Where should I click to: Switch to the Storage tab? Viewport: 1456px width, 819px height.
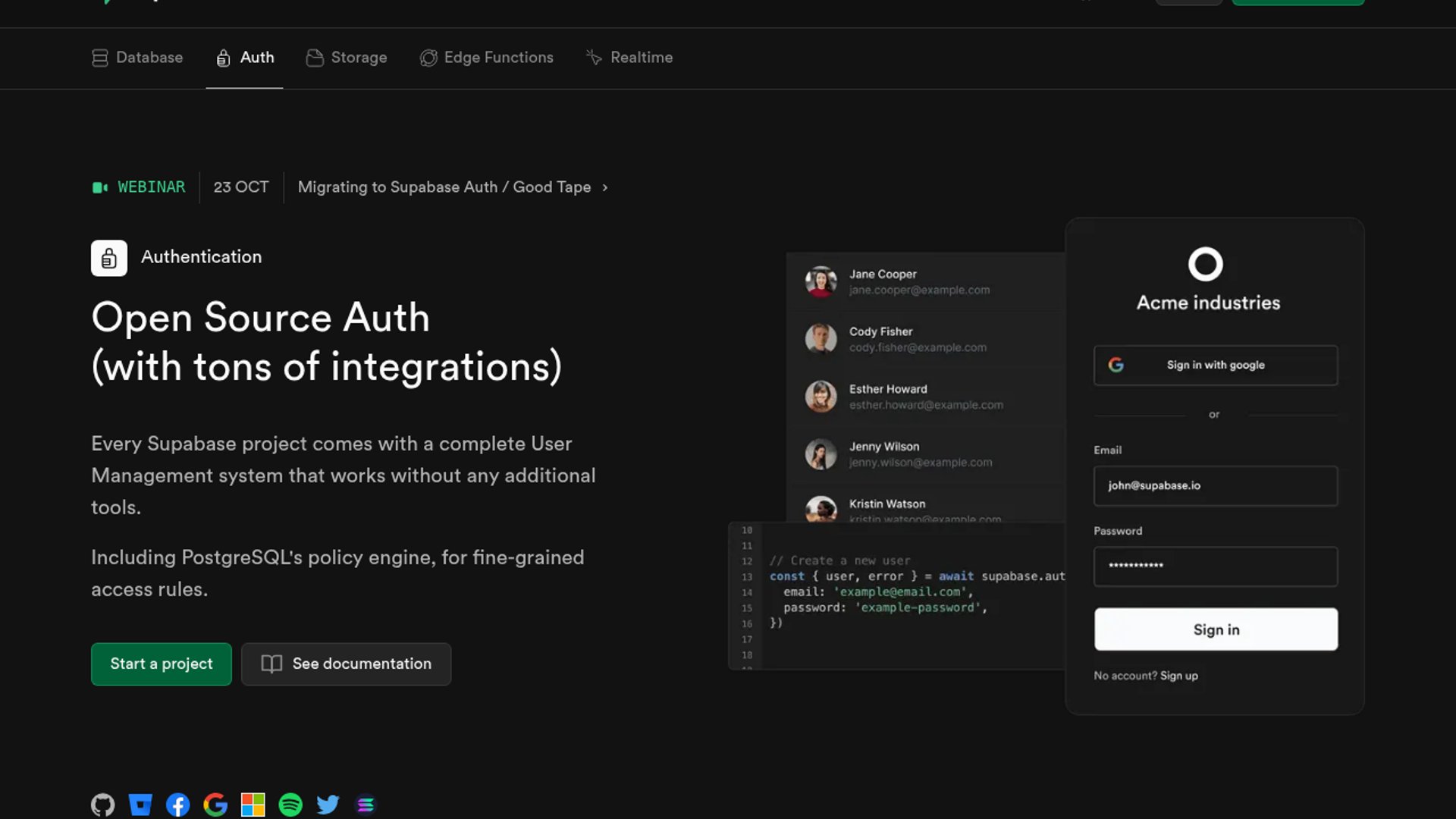coord(347,58)
